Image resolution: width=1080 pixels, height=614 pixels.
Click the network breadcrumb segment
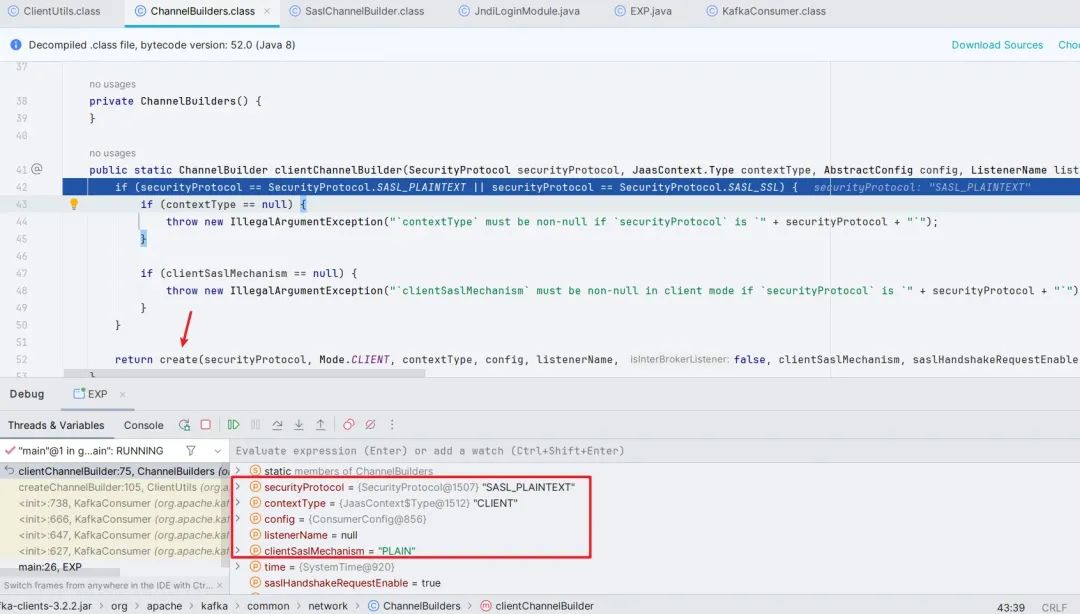coord(328,606)
